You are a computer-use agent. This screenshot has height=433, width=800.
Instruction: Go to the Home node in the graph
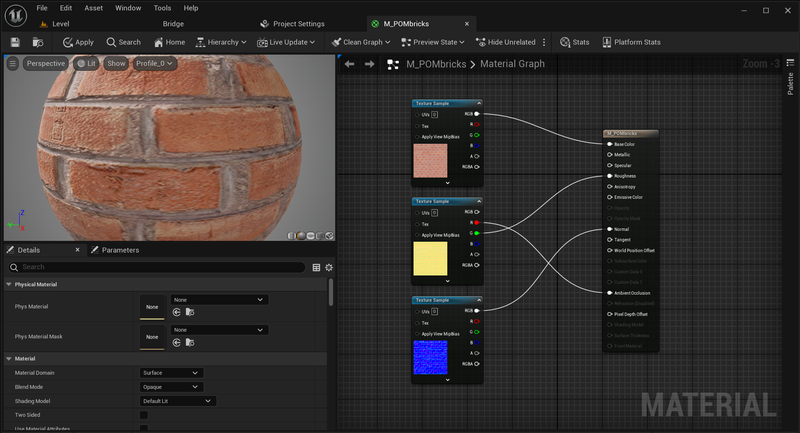click(x=169, y=42)
